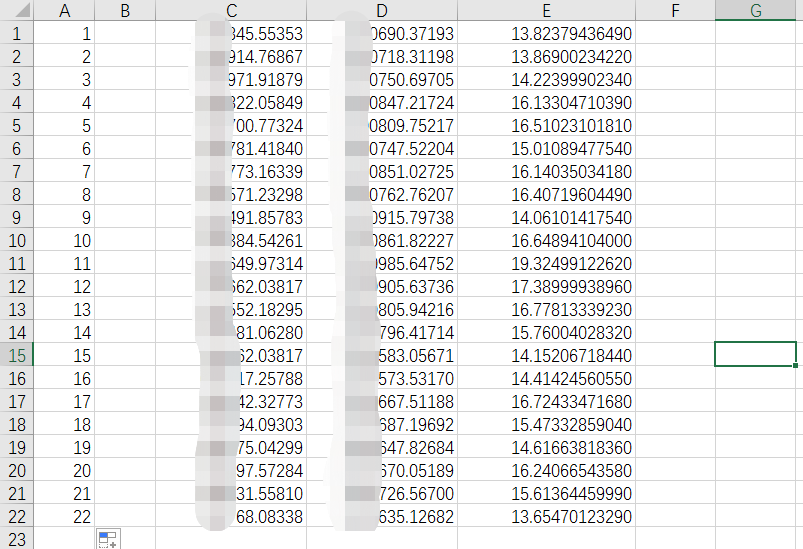This screenshot has height=549, width=803.
Task: Click the Select All corner triangle
Action: 17,11
